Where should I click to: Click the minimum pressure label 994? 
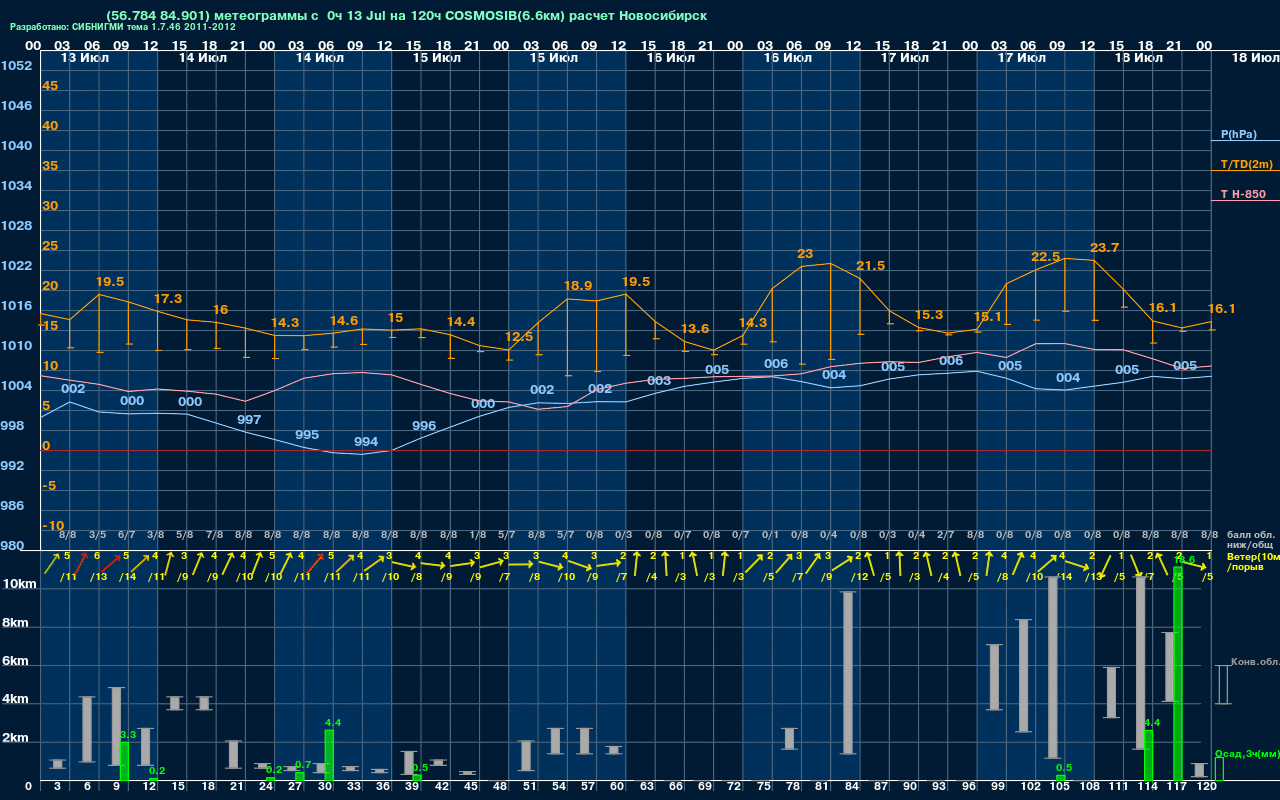coord(366,442)
